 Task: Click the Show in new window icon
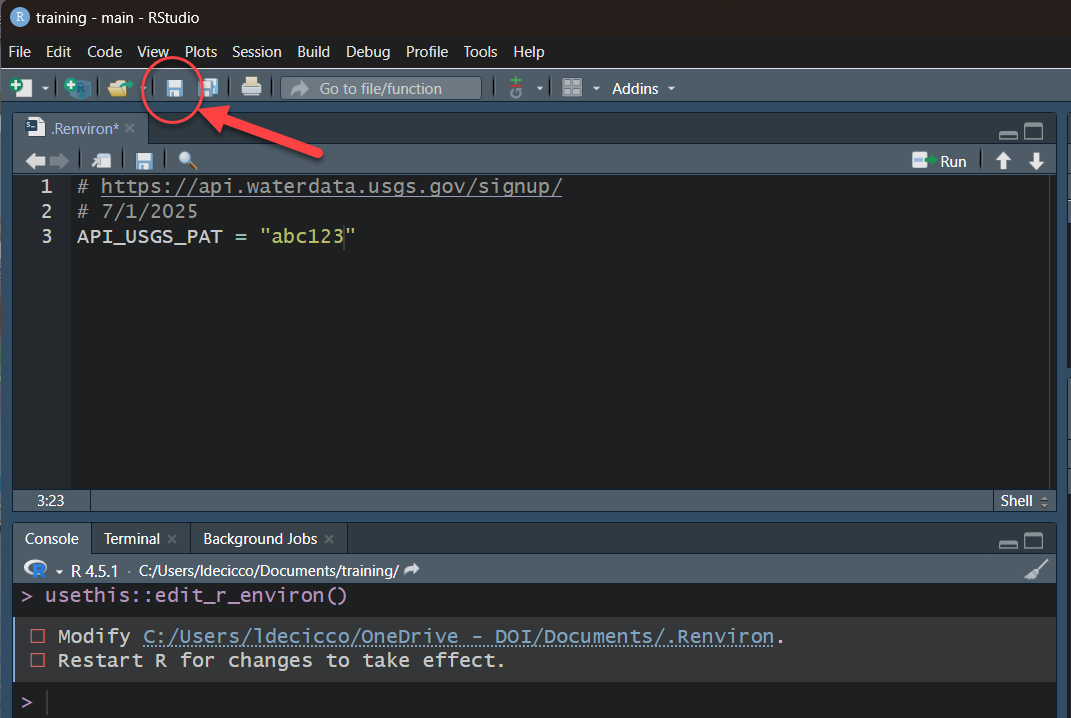[101, 161]
